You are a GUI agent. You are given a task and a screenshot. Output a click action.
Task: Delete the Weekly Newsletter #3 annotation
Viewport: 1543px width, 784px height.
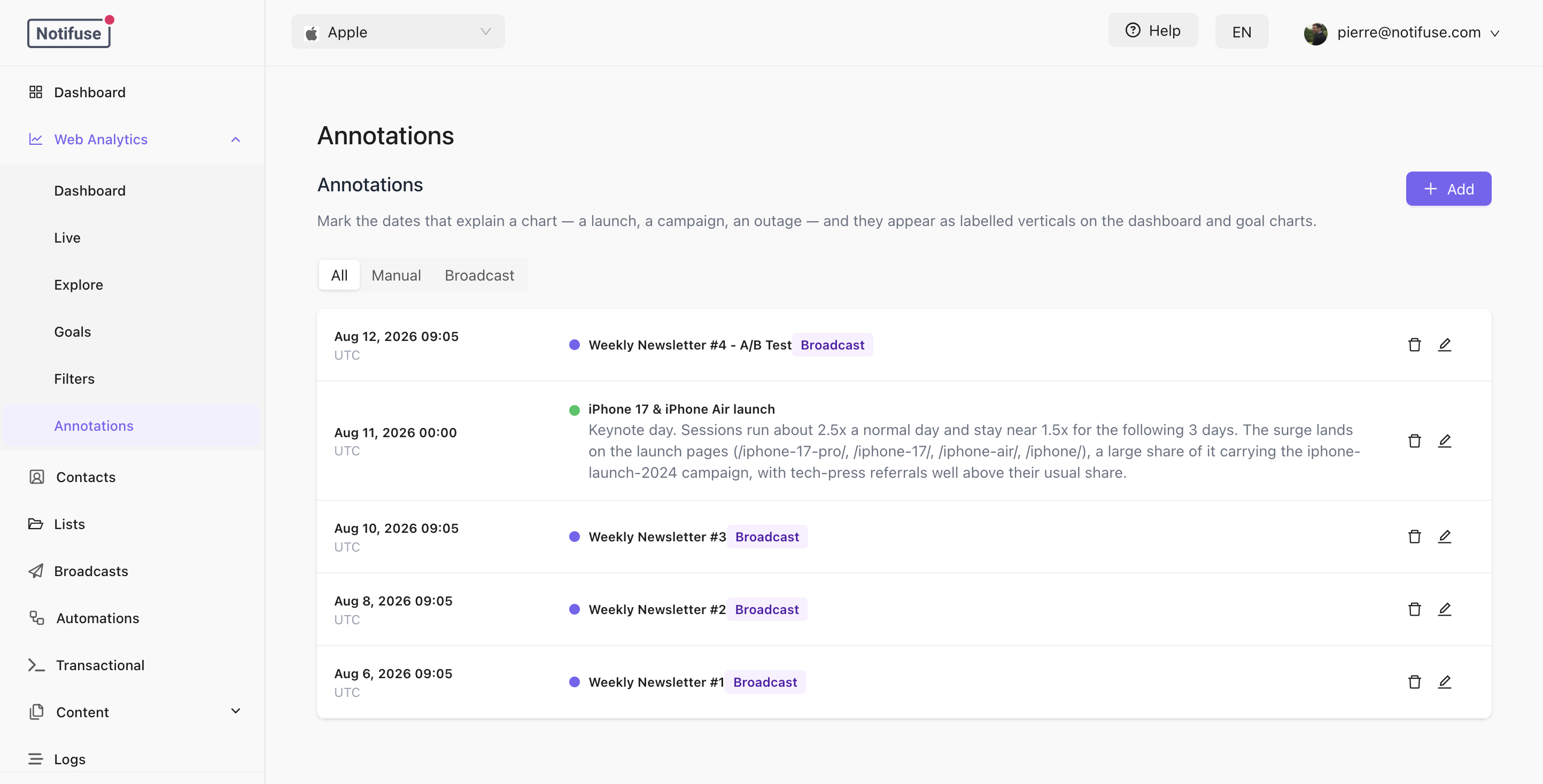tap(1414, 537)
